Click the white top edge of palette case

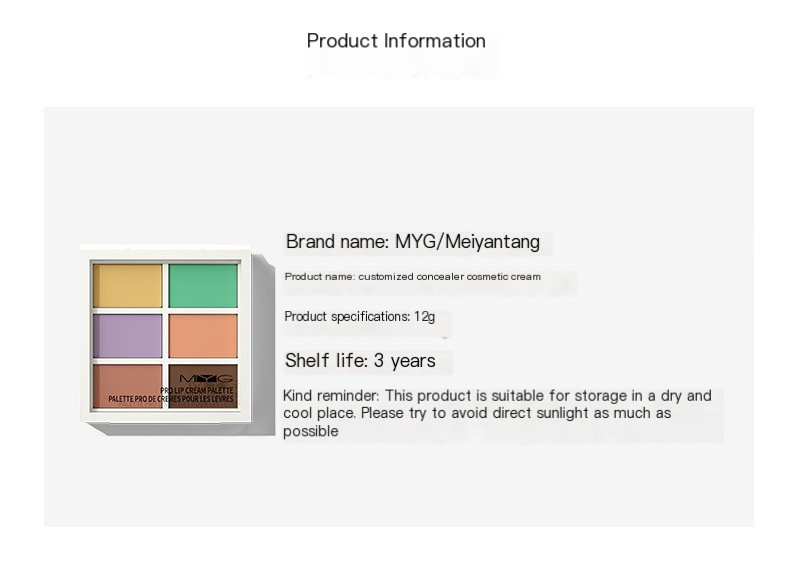tap(165, 252)
